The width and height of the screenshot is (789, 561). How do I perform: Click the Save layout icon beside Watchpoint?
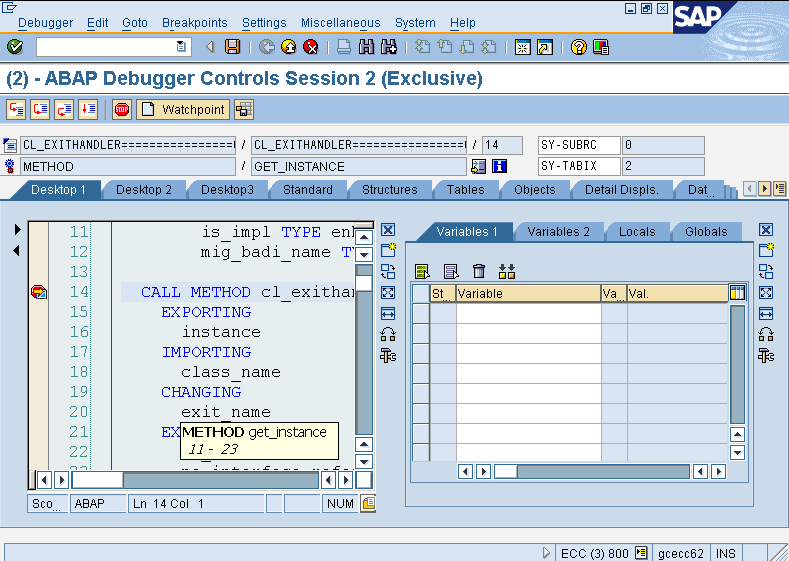pyautogui.click(x=244, y=109)
